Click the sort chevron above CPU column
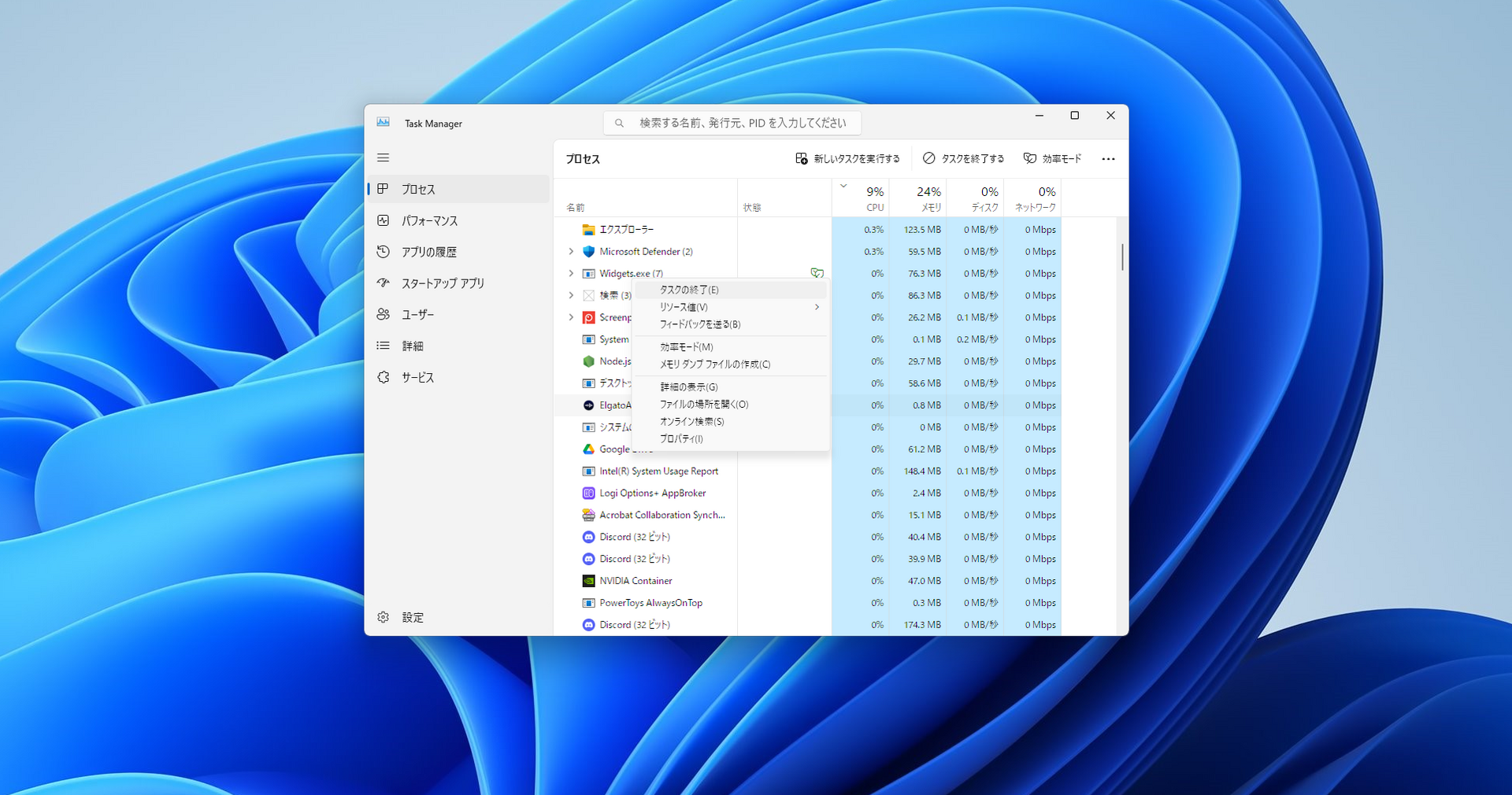1512x795 pixels. coord(843,187)
